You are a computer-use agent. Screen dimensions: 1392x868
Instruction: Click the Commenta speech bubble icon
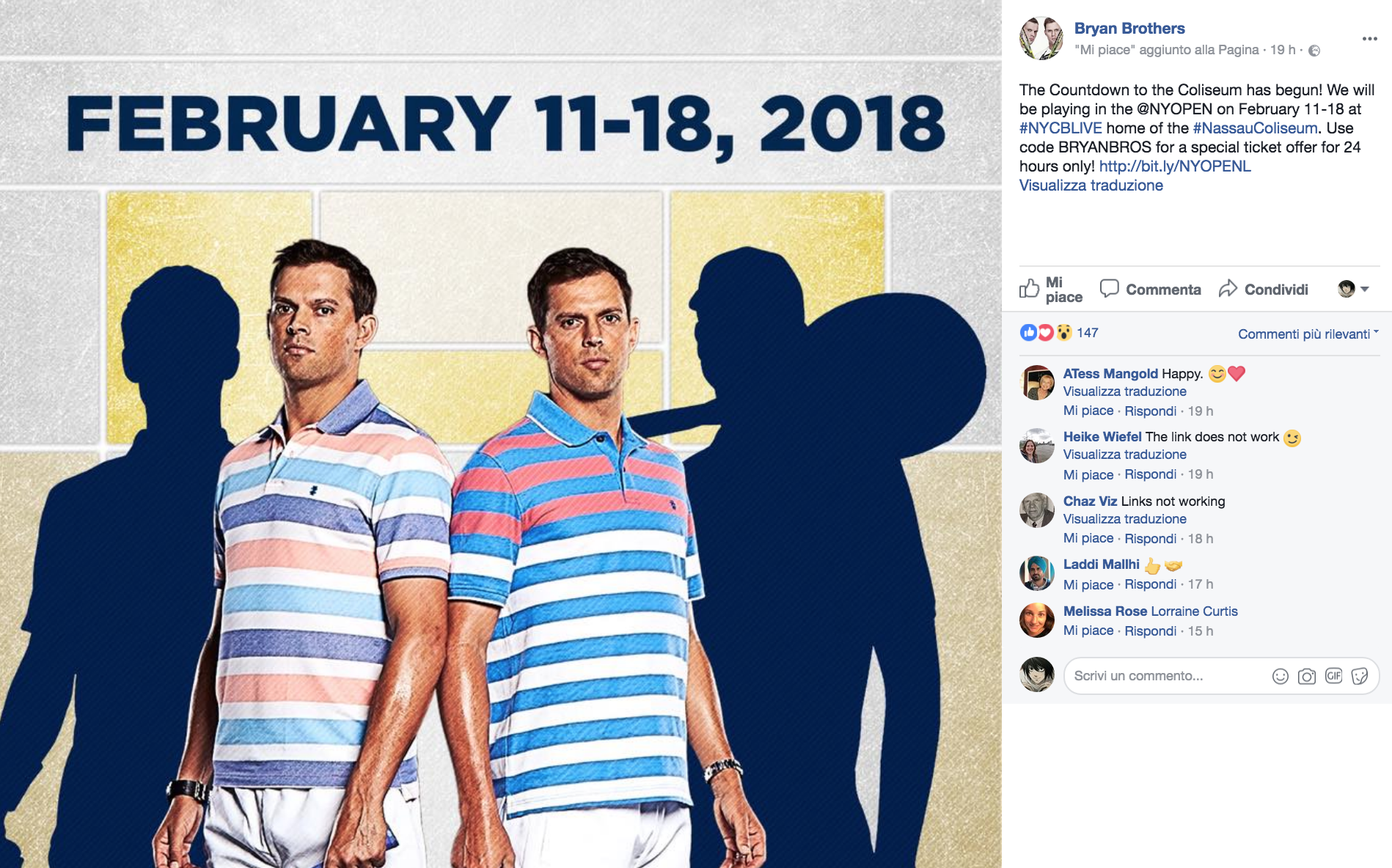(x=1109, y=289)
